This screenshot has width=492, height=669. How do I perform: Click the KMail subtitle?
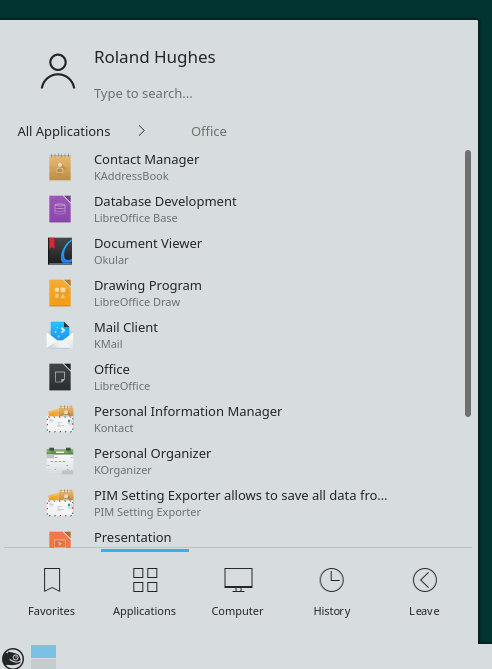pyautogui.click(x=108, y=344)
